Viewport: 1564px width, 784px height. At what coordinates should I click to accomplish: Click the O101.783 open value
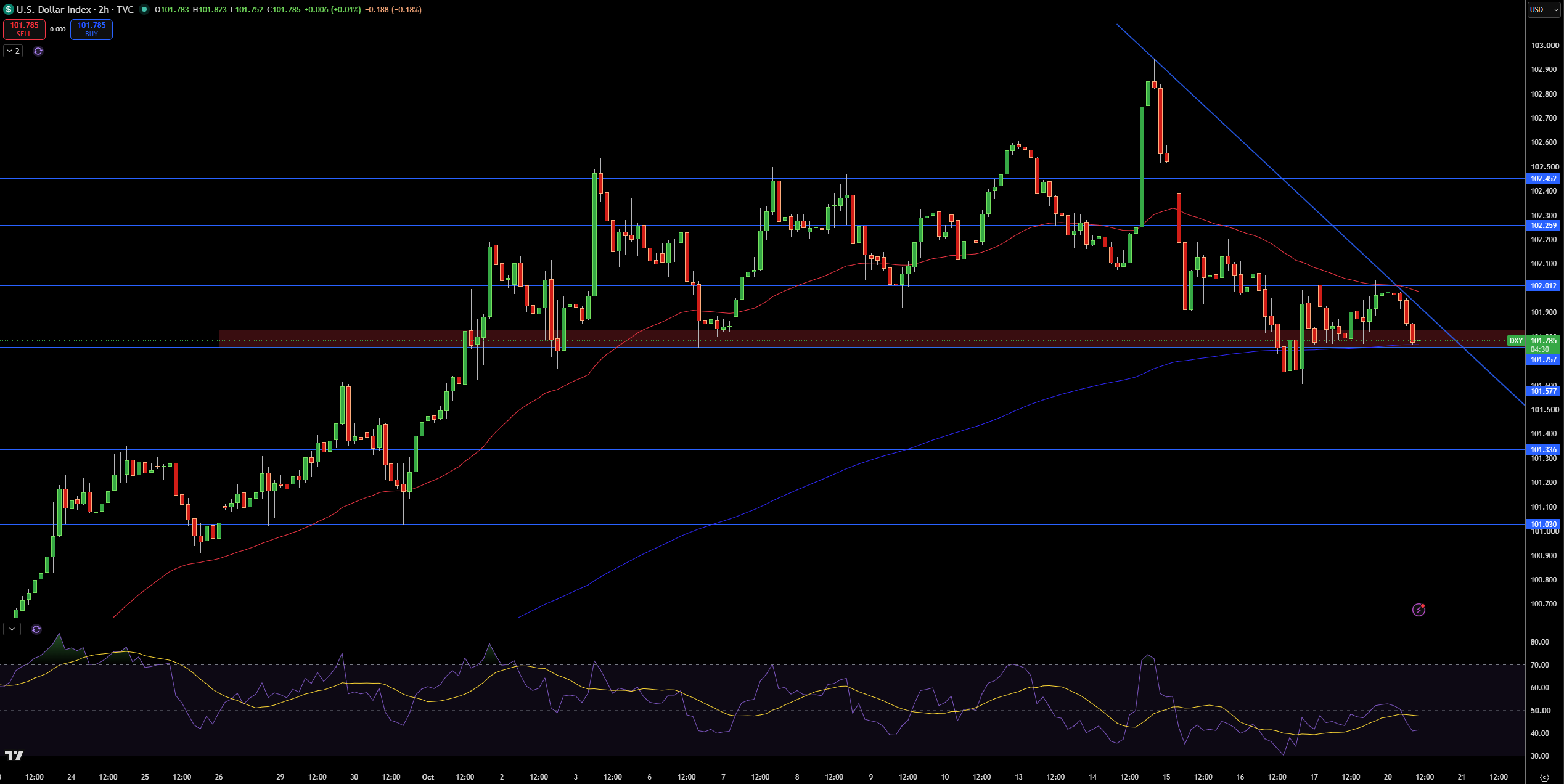[172, 9]
